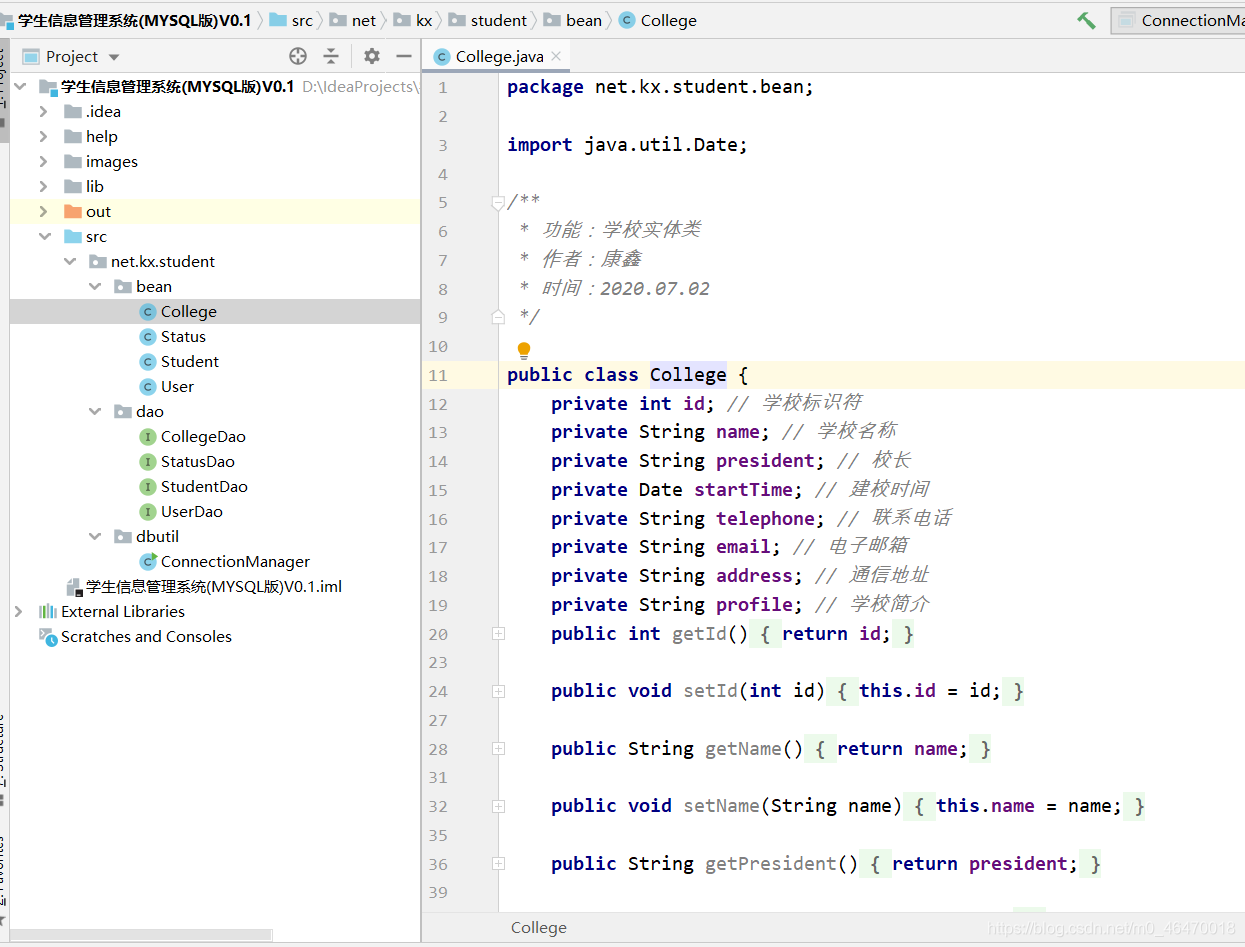Click the Collapse All icon in Project panel

[331, 56]
